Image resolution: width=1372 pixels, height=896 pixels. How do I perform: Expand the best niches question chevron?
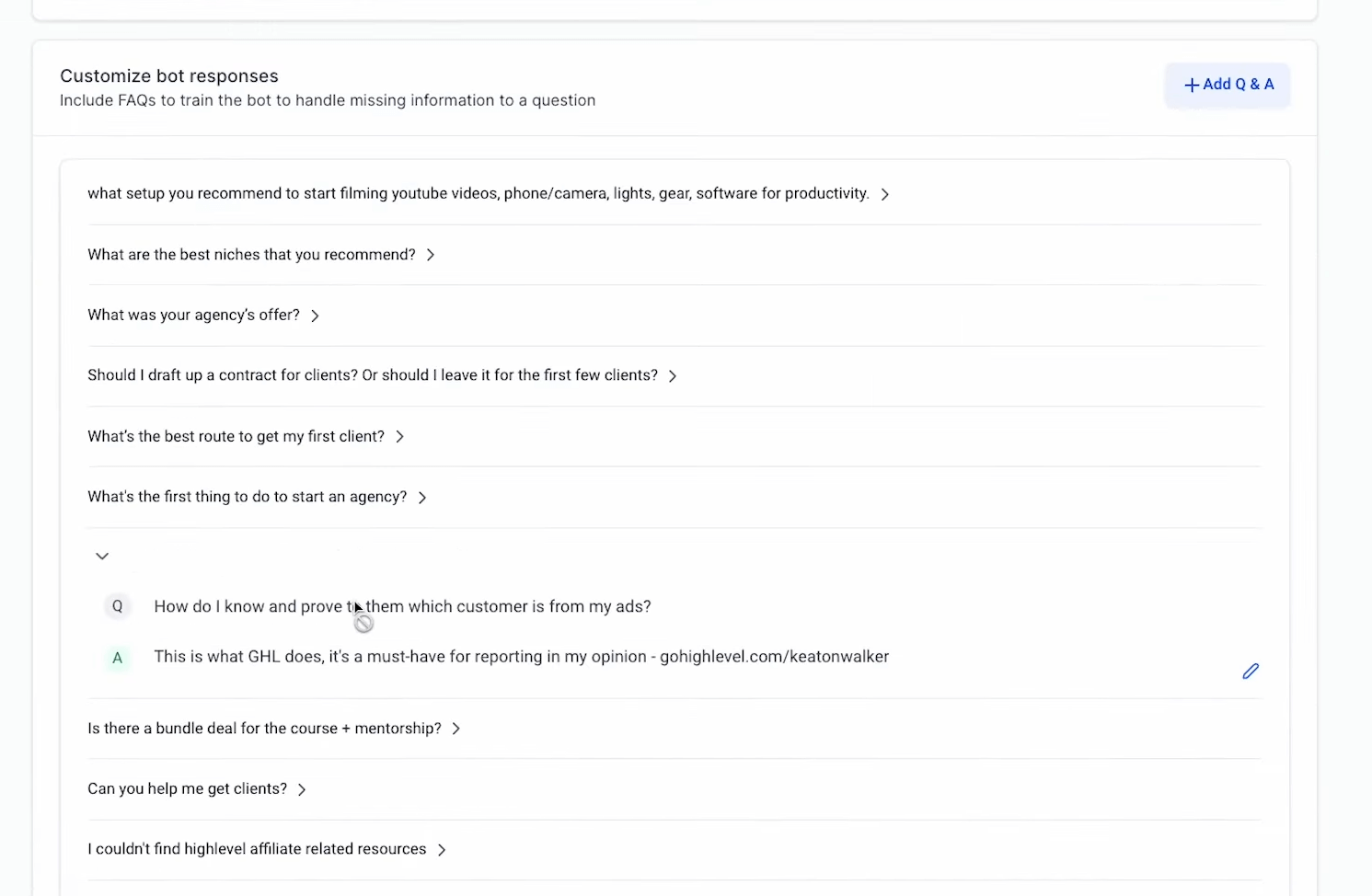pos(431,255)
